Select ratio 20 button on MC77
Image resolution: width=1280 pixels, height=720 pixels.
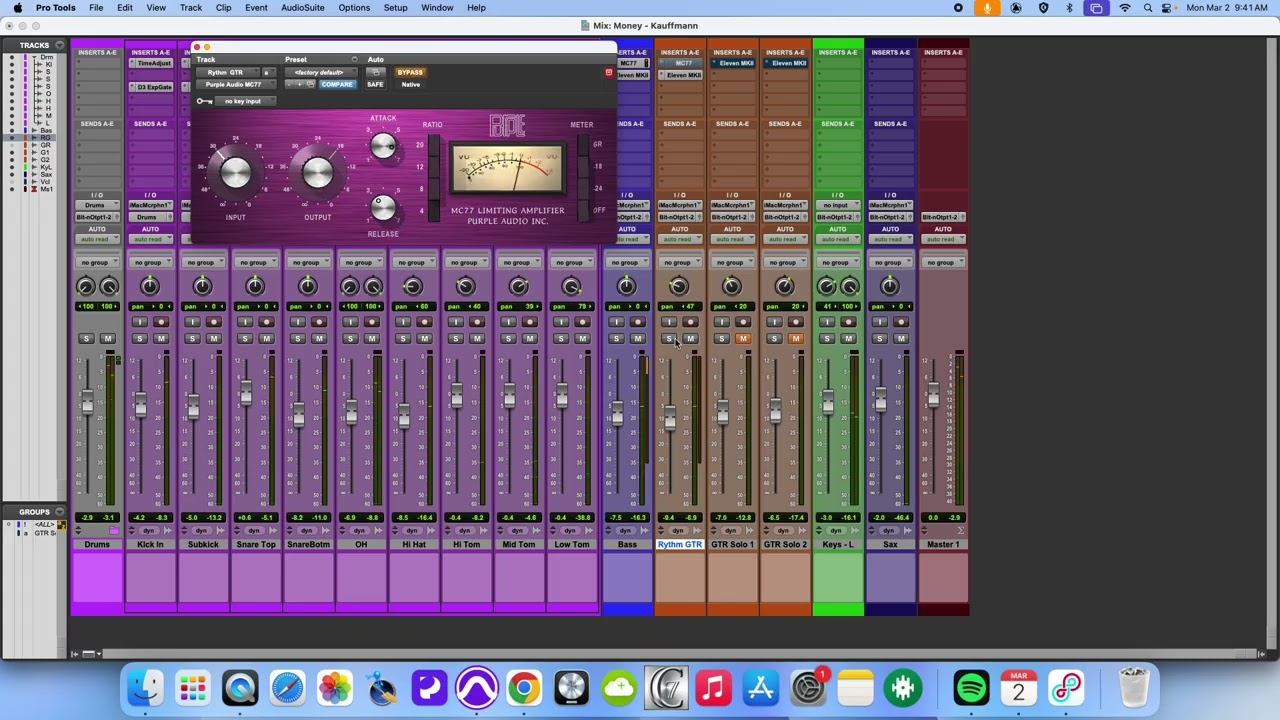(434, 145)
